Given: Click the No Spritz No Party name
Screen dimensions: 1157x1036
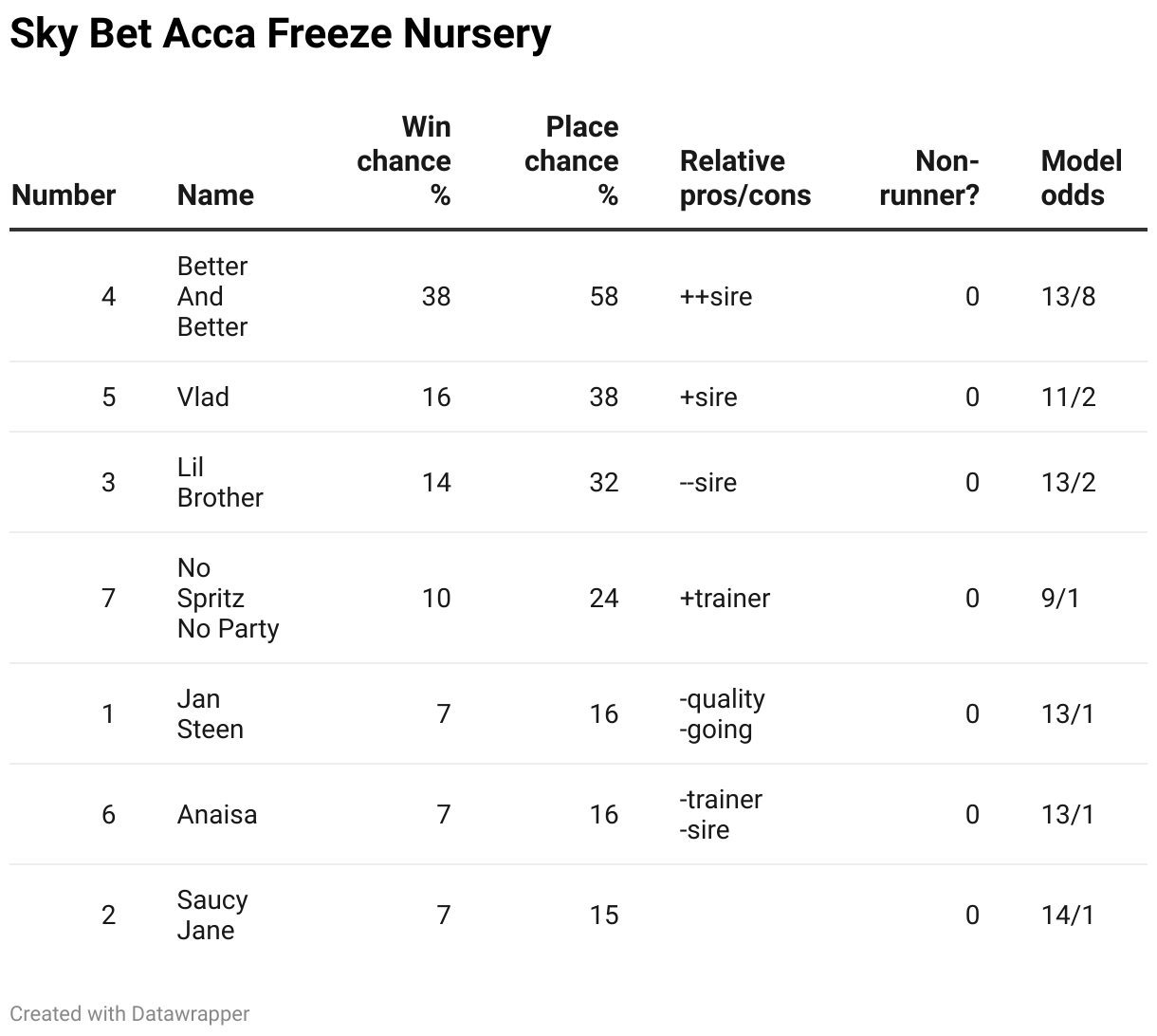Looking at the screenshot, I should coord(228,598).
